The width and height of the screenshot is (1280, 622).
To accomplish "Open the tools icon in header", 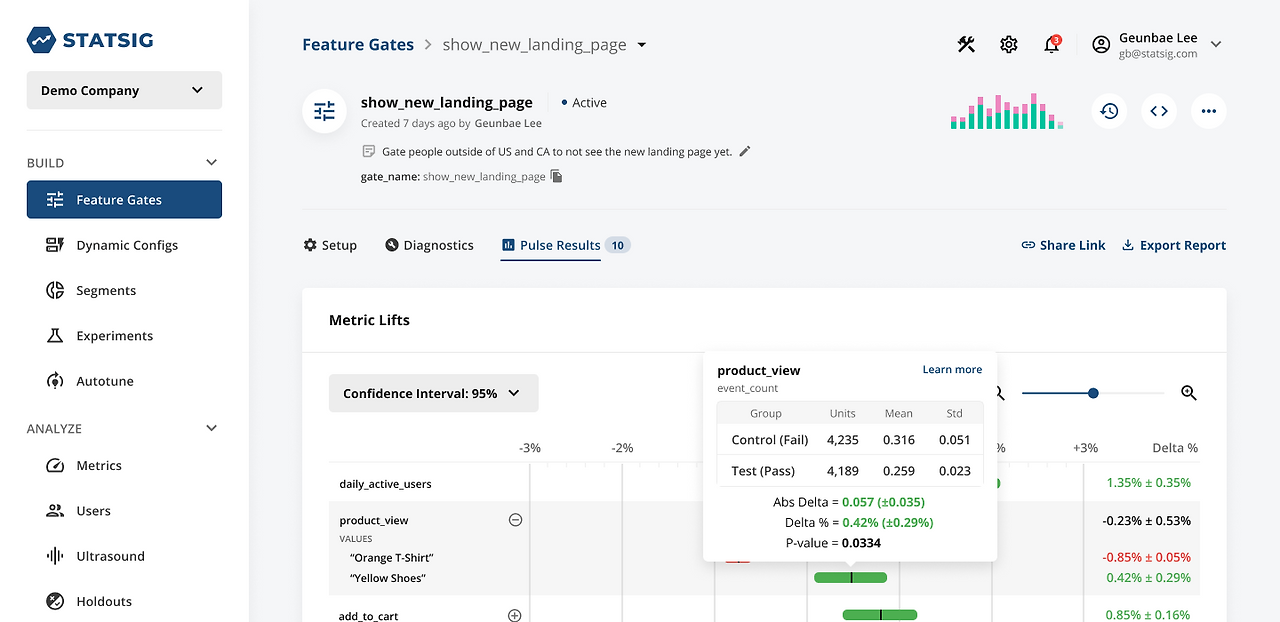I will pyautogui.click(x=966, y=44).
